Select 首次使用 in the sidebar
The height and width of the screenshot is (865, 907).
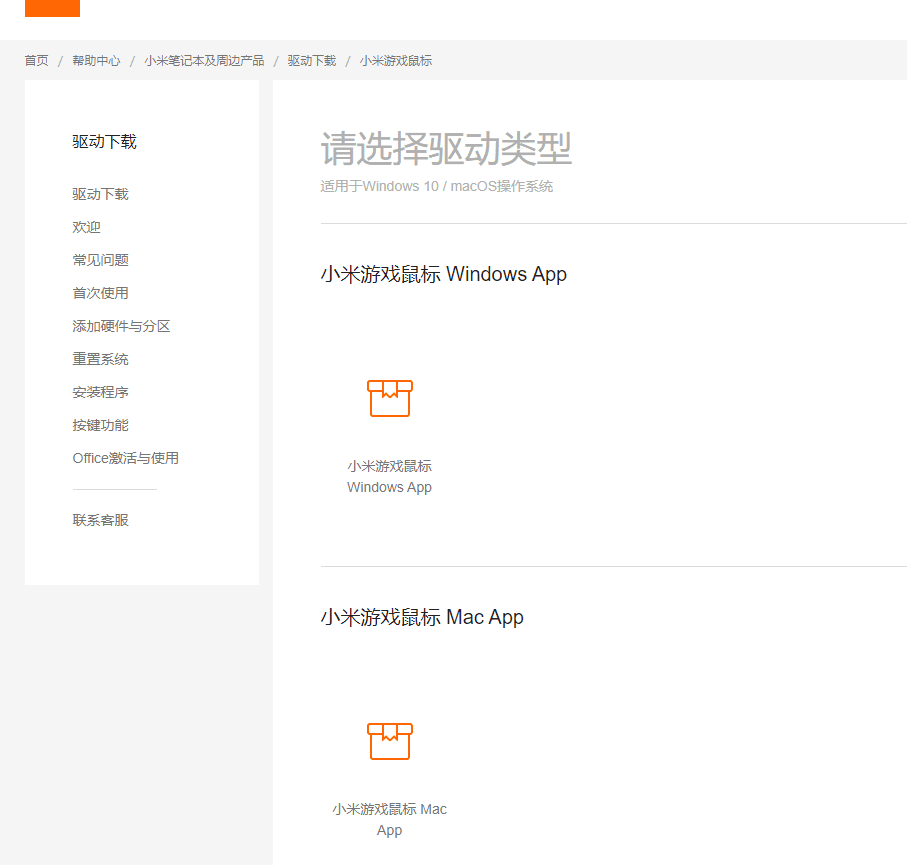[100, 293]
